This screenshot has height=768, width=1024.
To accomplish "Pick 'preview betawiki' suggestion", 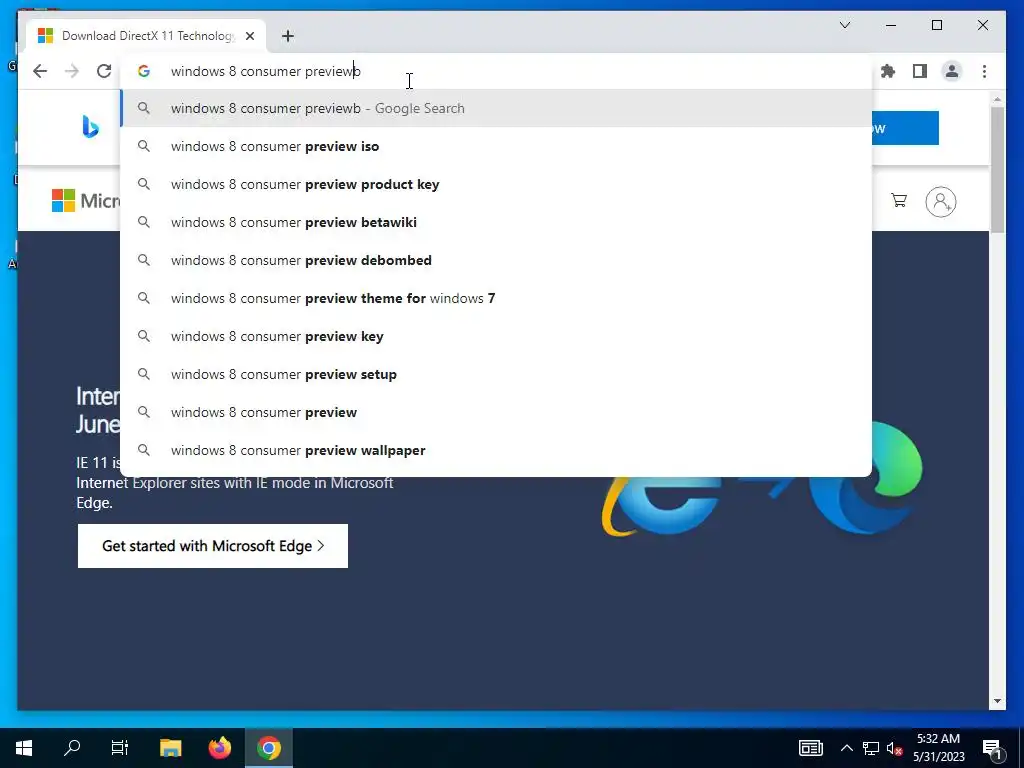I will 496,222.
